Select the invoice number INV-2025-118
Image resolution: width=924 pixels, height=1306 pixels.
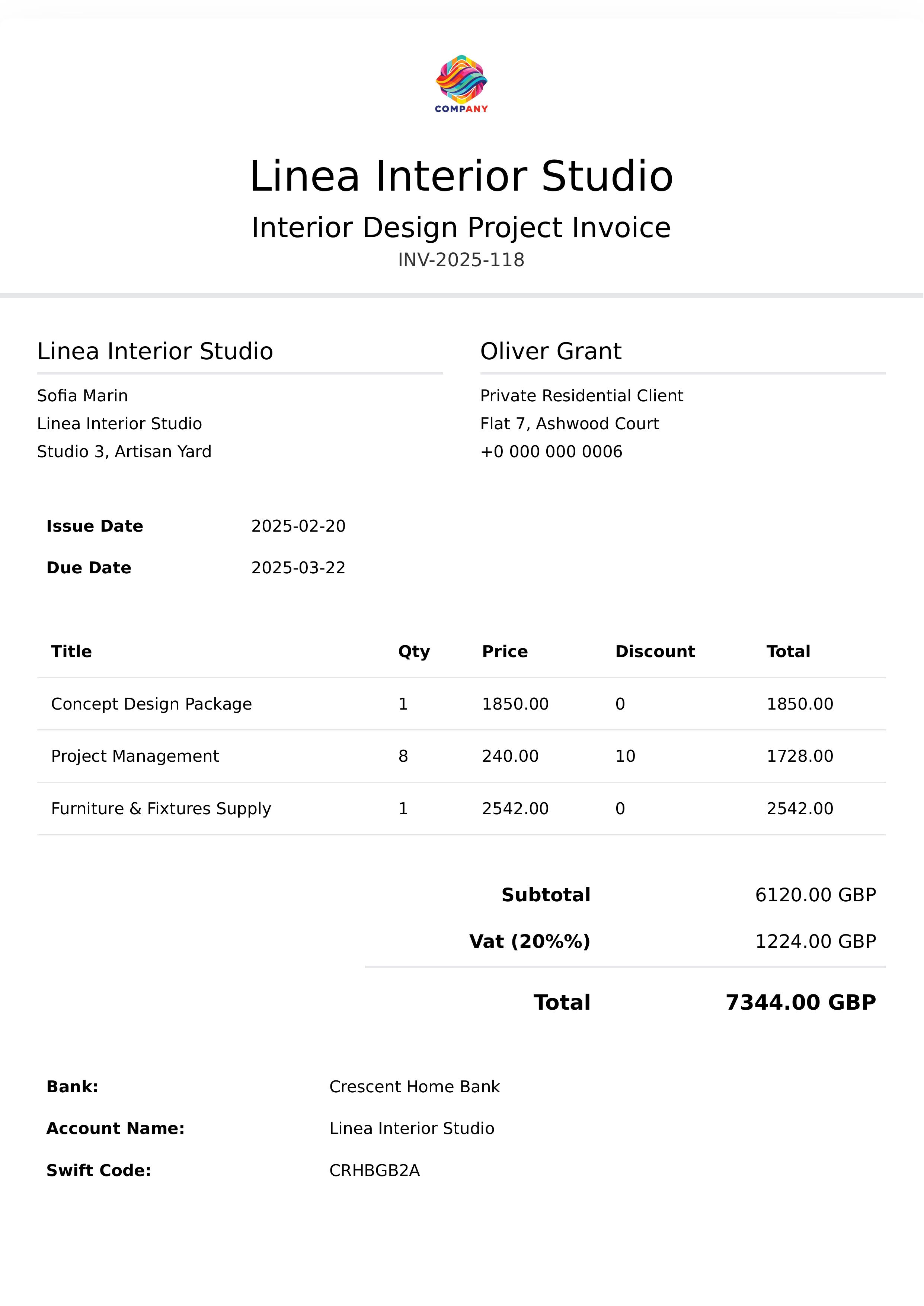[x=461, y=260]
